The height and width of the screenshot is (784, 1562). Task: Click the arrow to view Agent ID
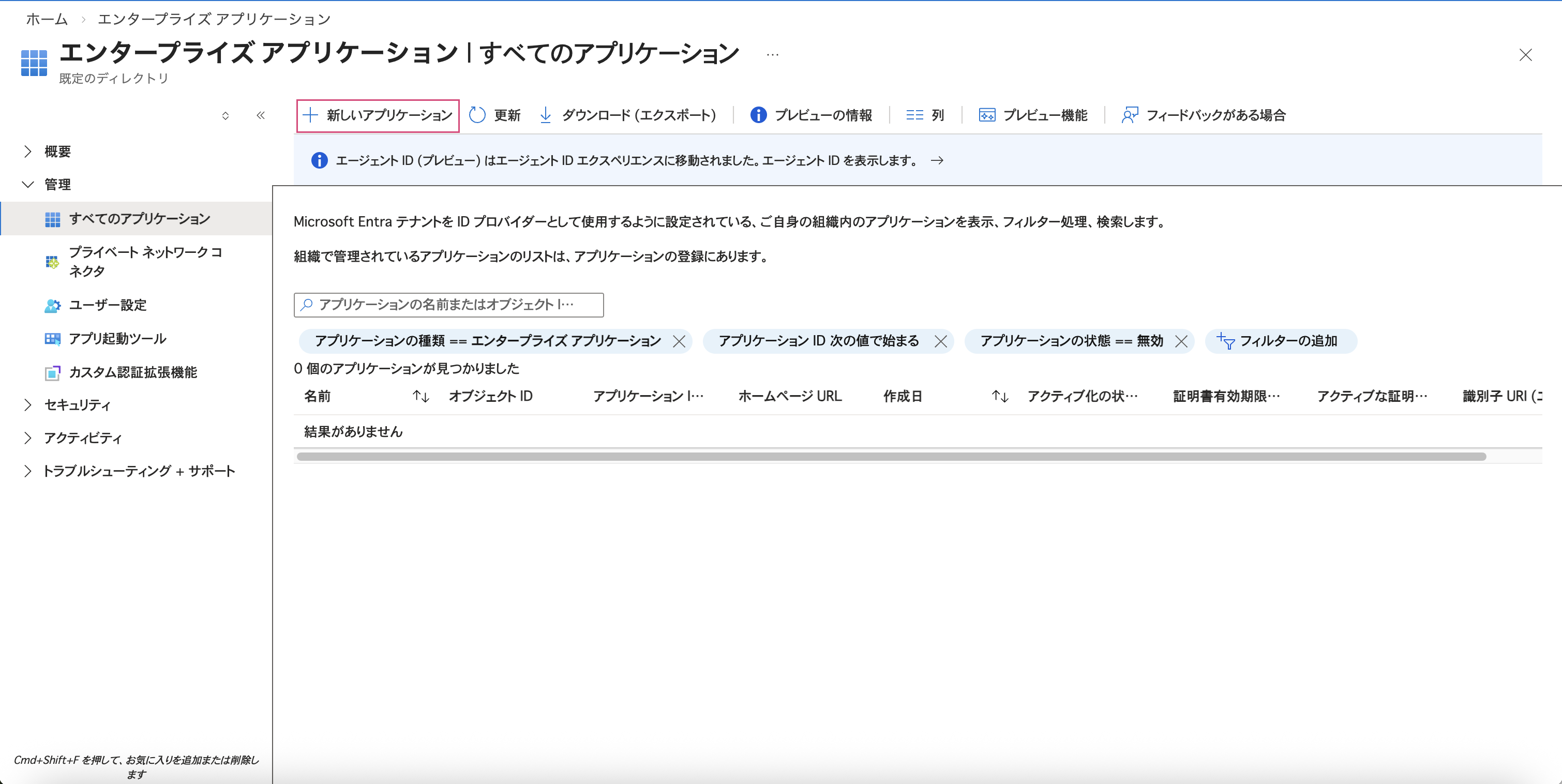tap(937, 161)
